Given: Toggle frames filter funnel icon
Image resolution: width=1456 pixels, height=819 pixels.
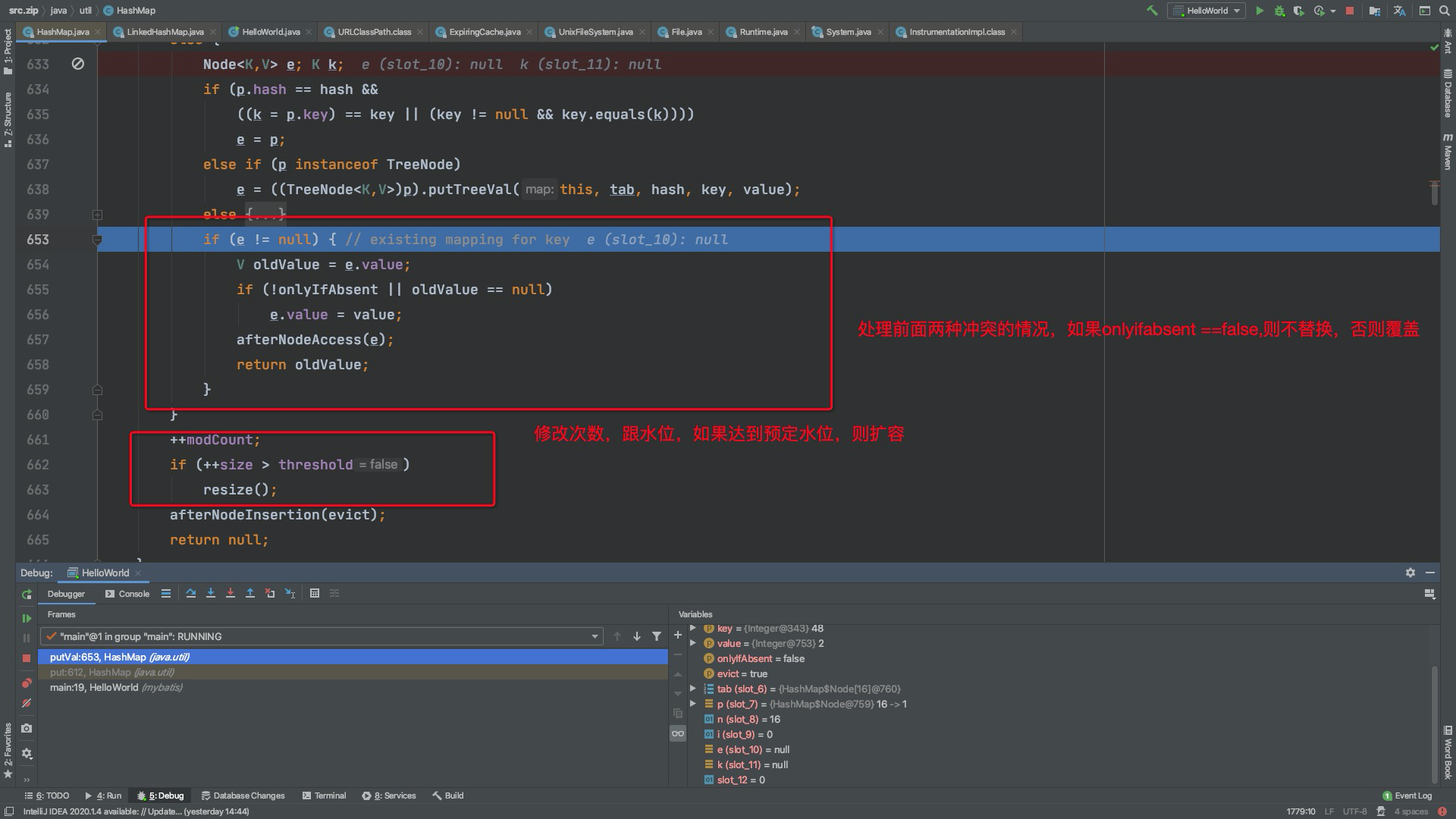Looking at the screenshot, I should pos(657,636).
